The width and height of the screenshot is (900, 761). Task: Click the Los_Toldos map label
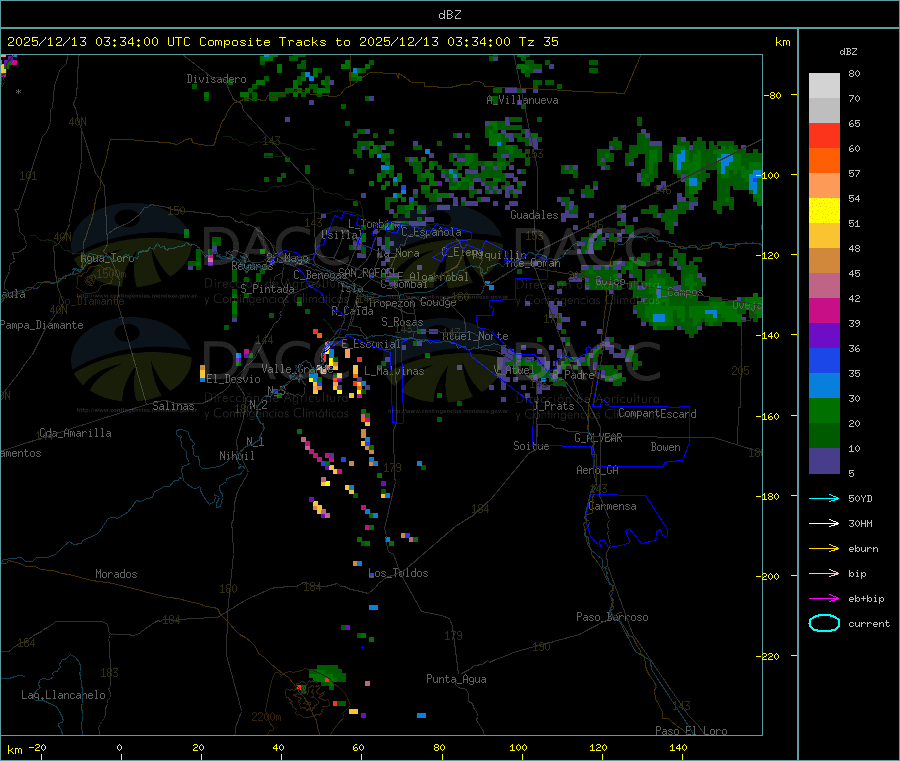point(398,573)
